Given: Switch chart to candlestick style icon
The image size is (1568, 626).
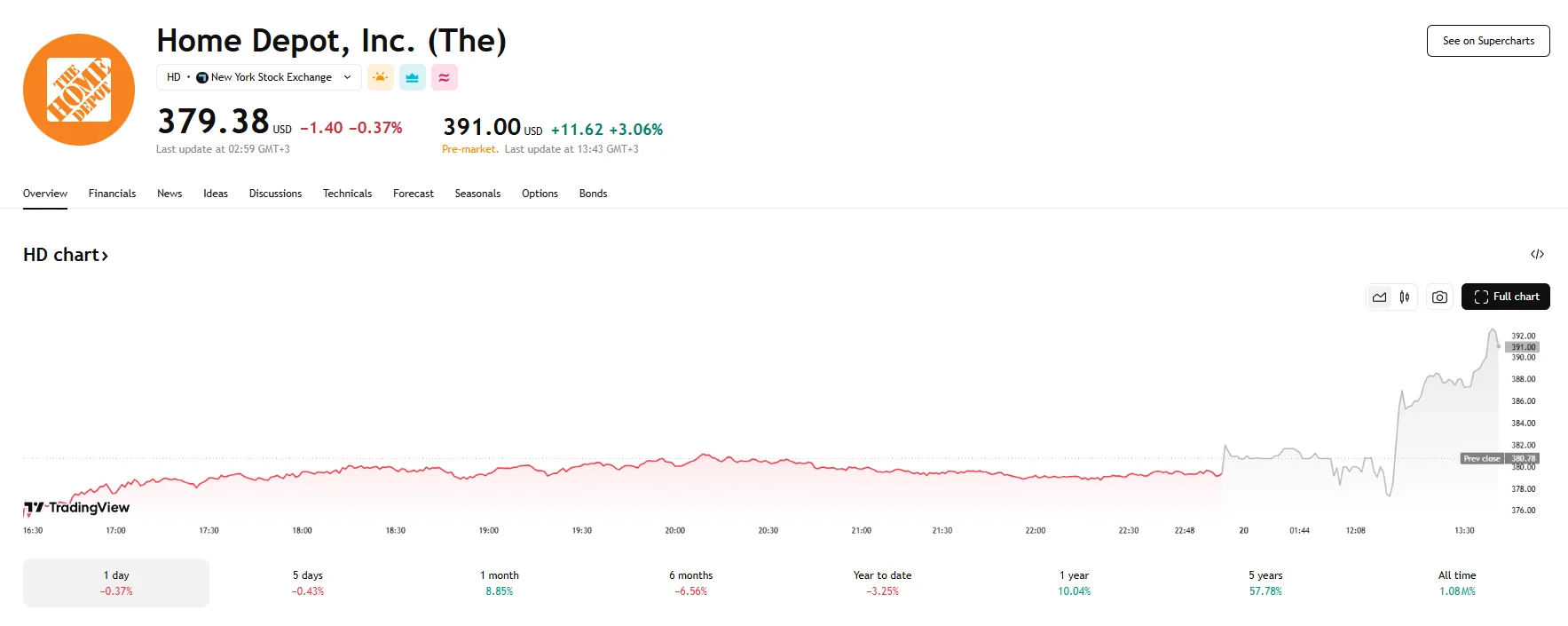Looking at the screenshot, I should point(1404,297).
